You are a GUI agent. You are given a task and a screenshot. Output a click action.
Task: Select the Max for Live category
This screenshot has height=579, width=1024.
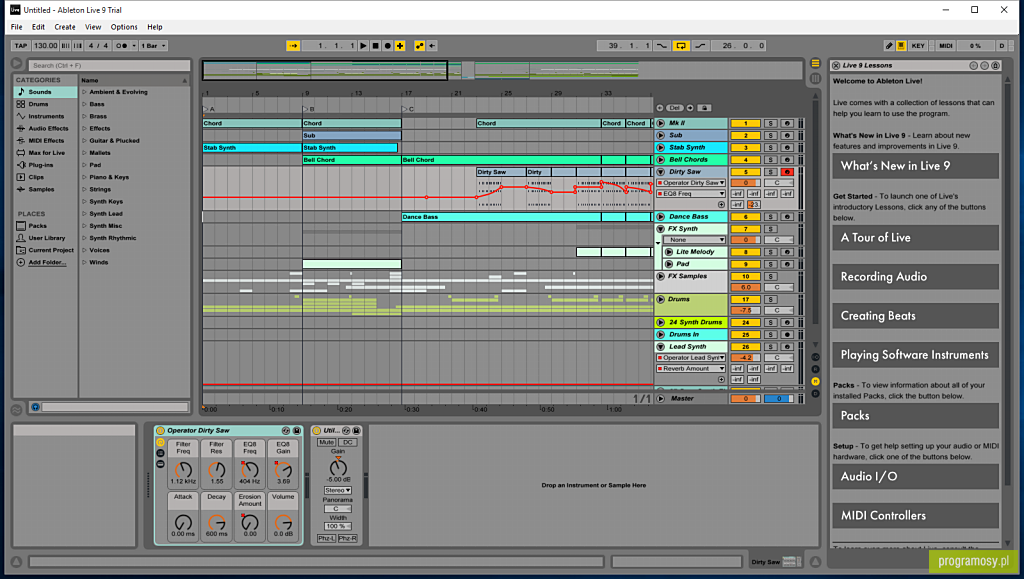point(46,153)
